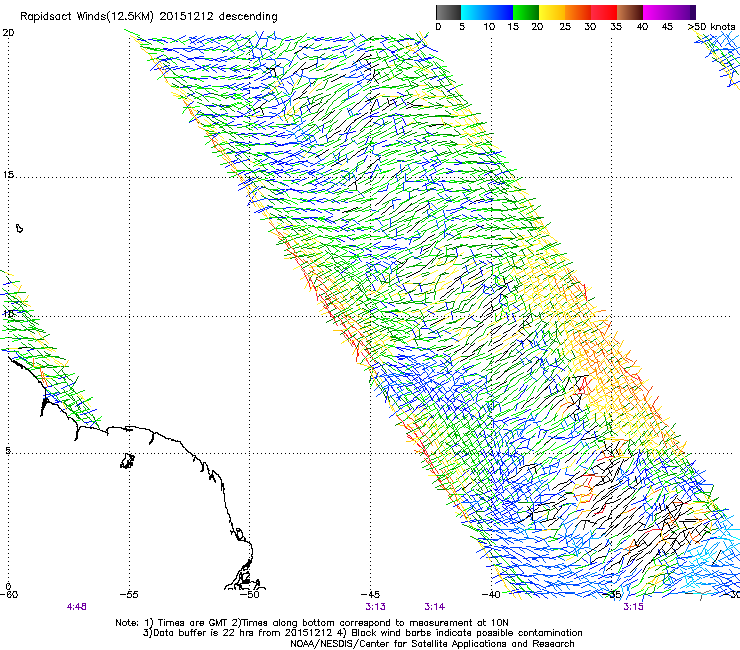The image size is (740, 650).
Task: Click the 'Note: 1) Times are GMT' line
Action: 312,623
